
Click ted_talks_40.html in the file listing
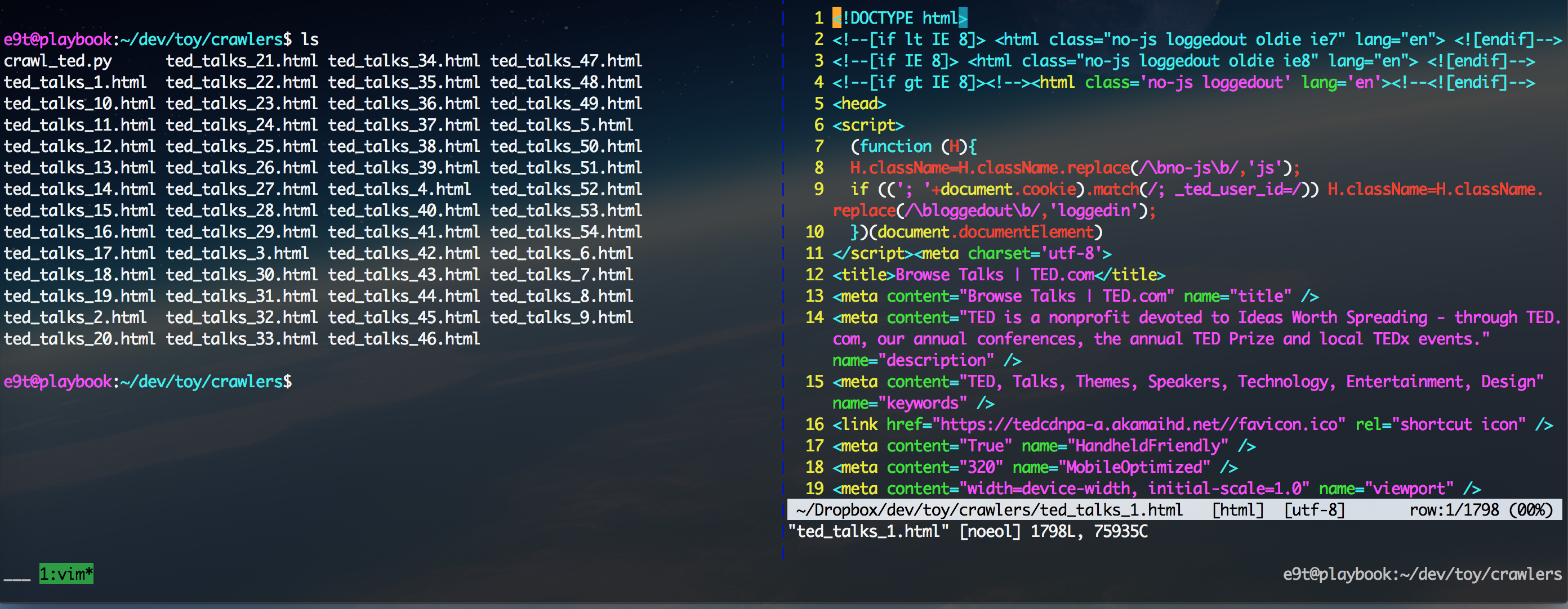pyautogui.click(x=404, y=211)
